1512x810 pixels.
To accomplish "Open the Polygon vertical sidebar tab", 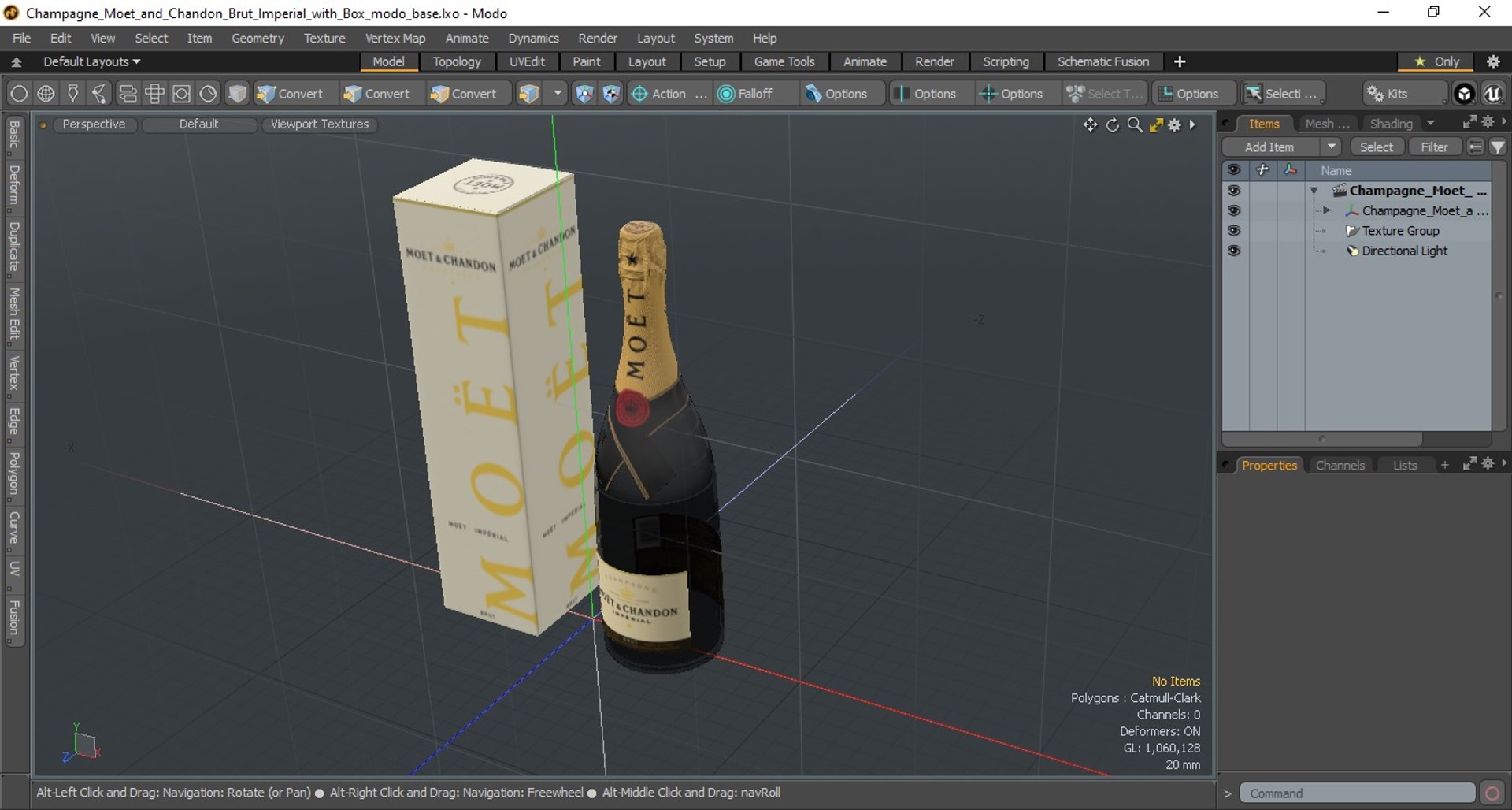I will [x=14, y=474].
